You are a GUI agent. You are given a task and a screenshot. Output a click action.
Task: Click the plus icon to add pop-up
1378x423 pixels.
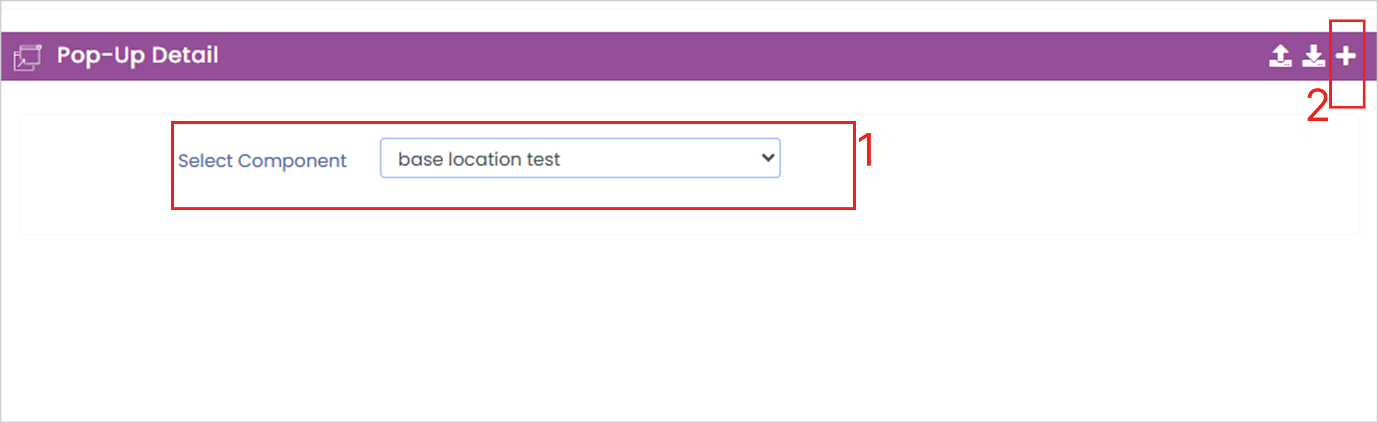[x=1347, y=56]
